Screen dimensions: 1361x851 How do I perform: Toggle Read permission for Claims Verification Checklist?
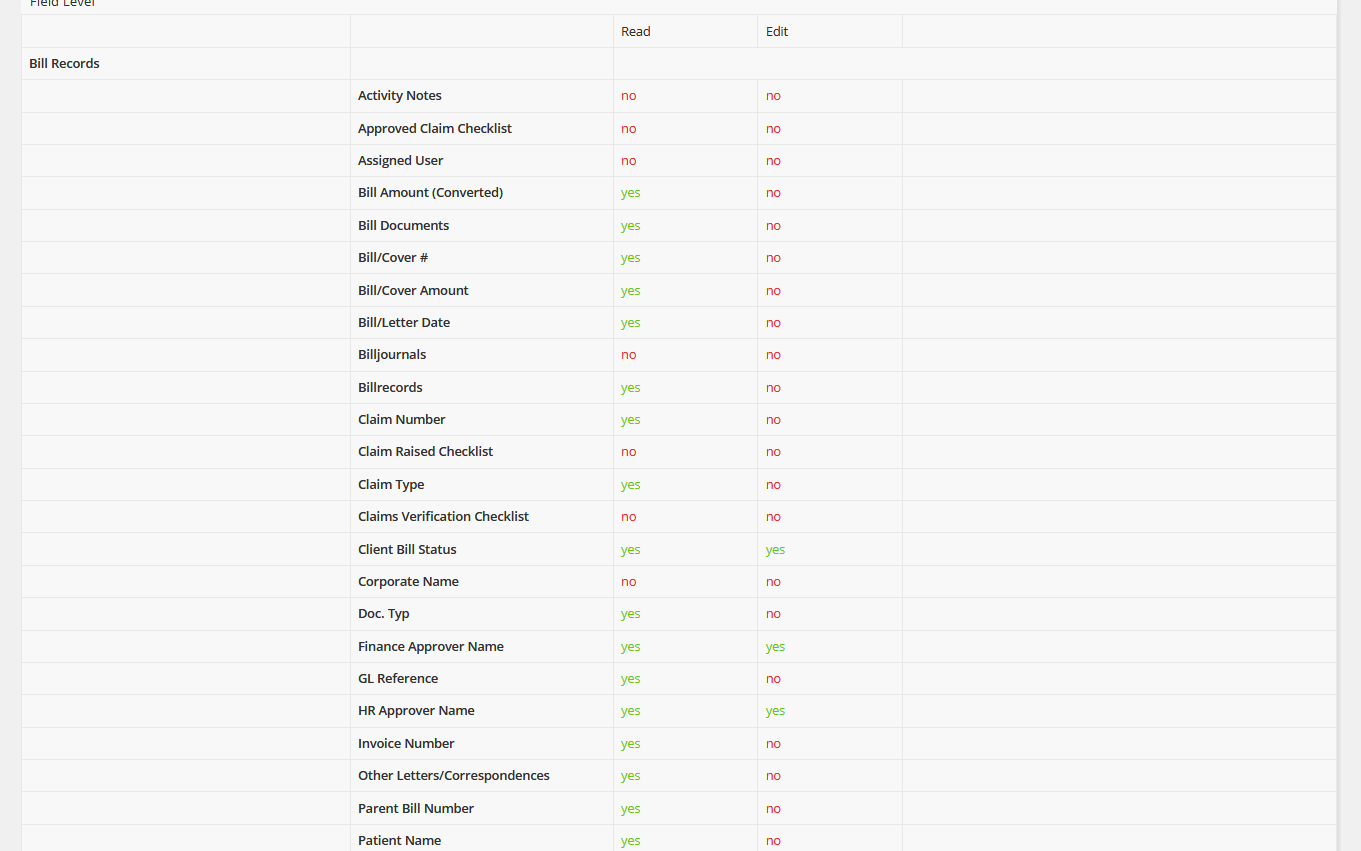click(x=628, y=517)
